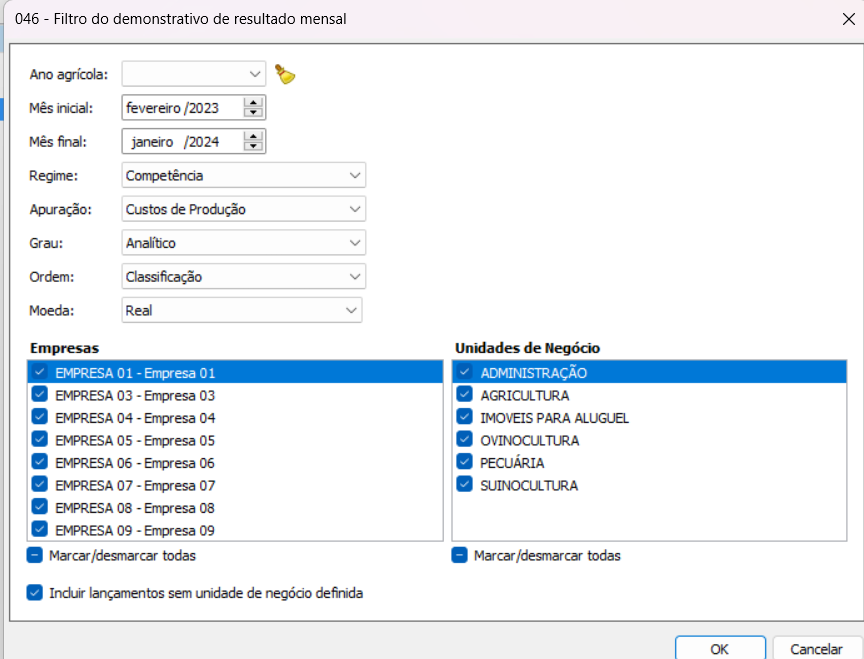Expand the Regime combo box
The height and width of the screenshot is (659, 864).
pos(355,175)
